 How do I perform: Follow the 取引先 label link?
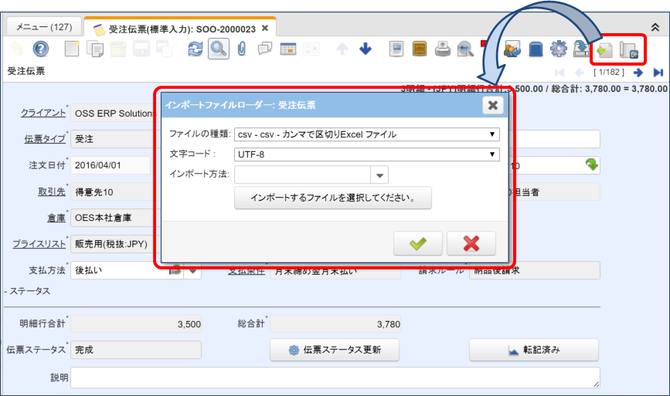(x=52, y=192)
